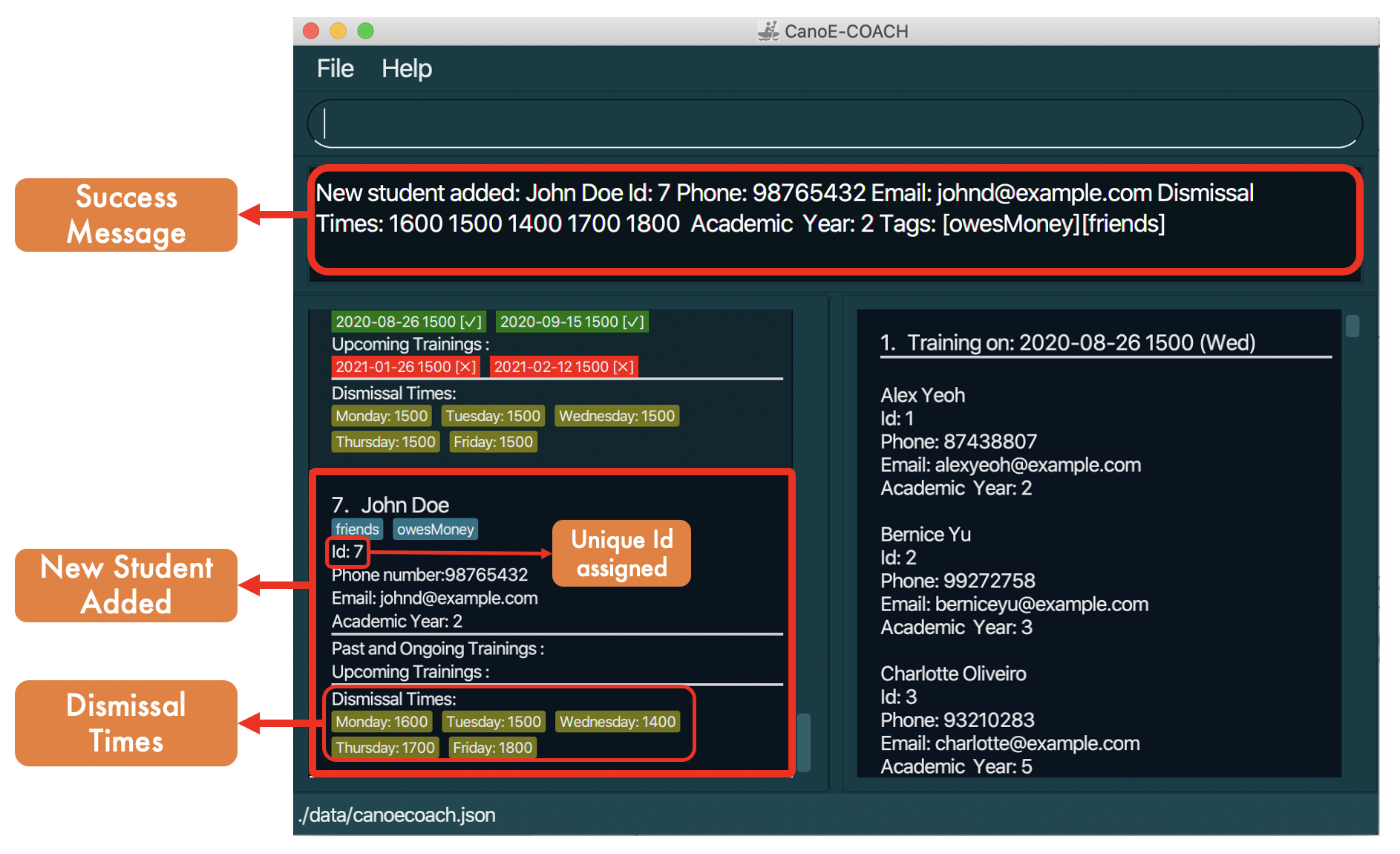This screenshot has height=854, width=1400.
Task: Click the Dismissal Times label in John Doe card
Action: 393,699
